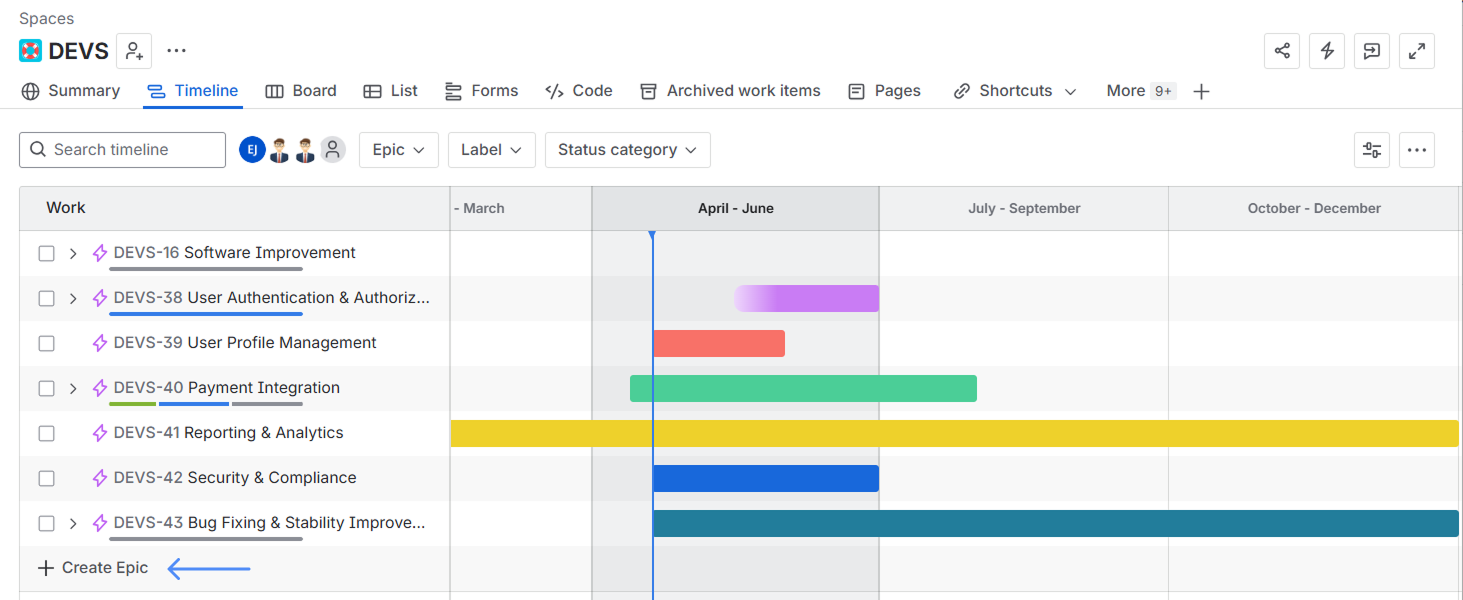
Task: Enter full screen with the expand arrows icon
Action: tap(1417, 51)
